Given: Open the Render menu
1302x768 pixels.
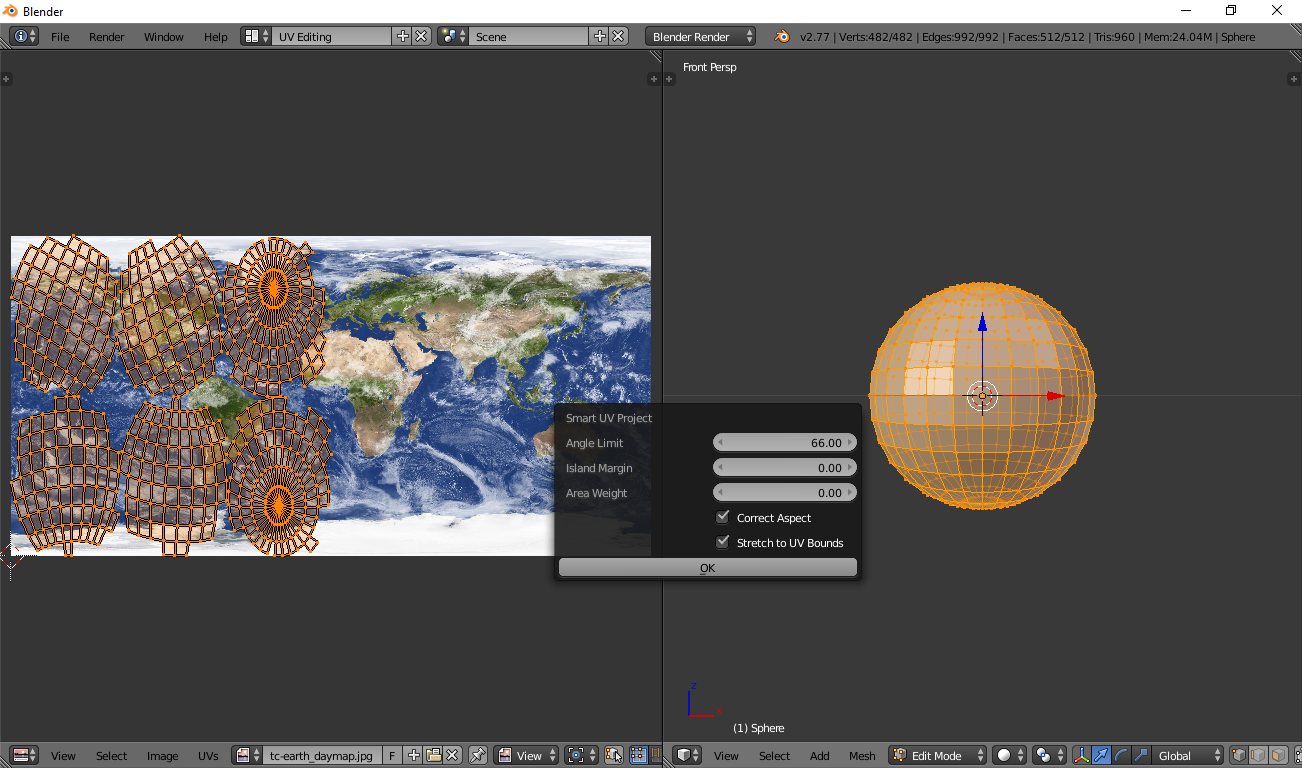Looking at the screenshot, I should pyautogui.click(x=106, y=37).
